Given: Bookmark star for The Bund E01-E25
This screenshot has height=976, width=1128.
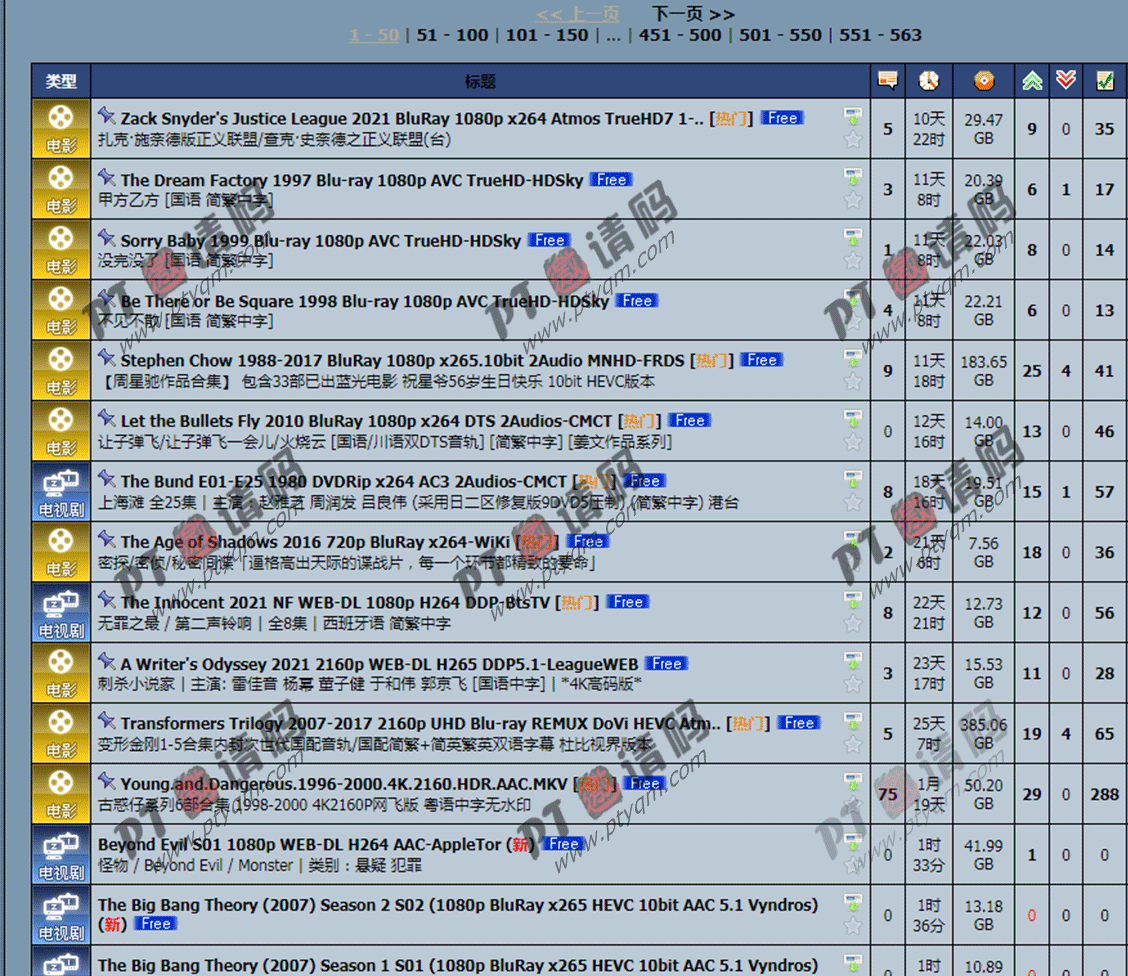Looking at the screenshot, I should point(853,501).
